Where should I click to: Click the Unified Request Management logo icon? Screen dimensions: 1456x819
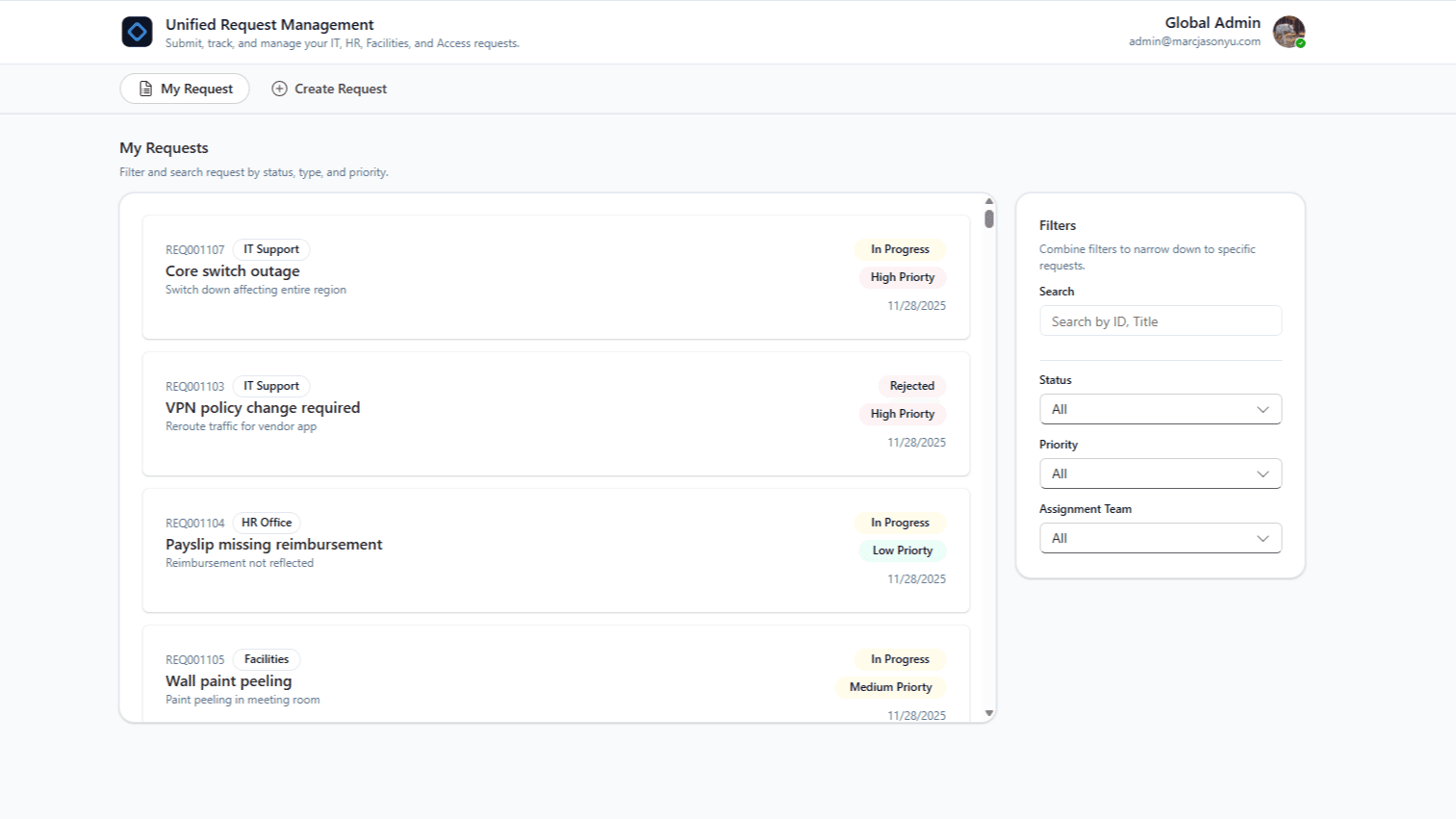(138, 31)
